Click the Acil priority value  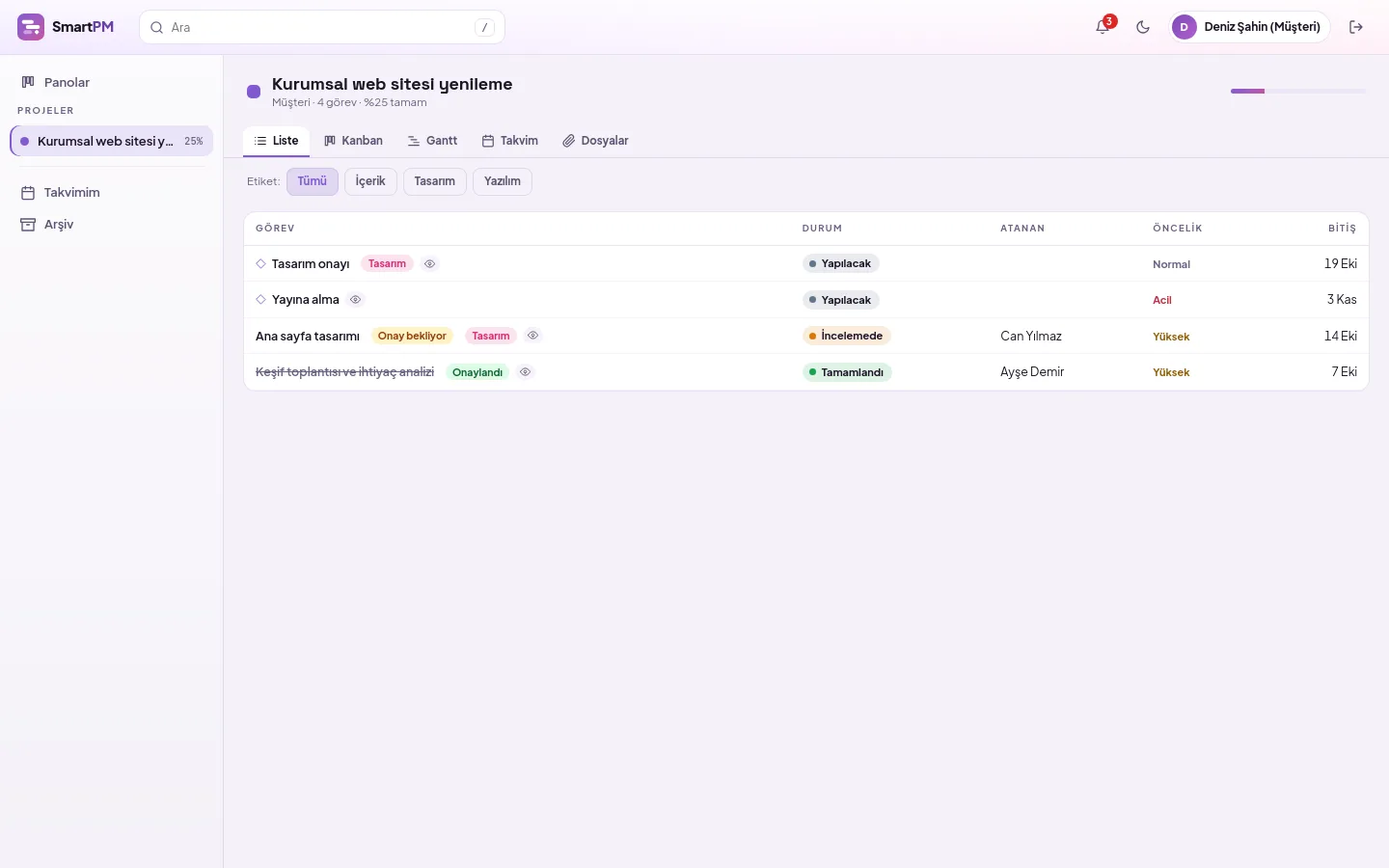coord(1162,300)
